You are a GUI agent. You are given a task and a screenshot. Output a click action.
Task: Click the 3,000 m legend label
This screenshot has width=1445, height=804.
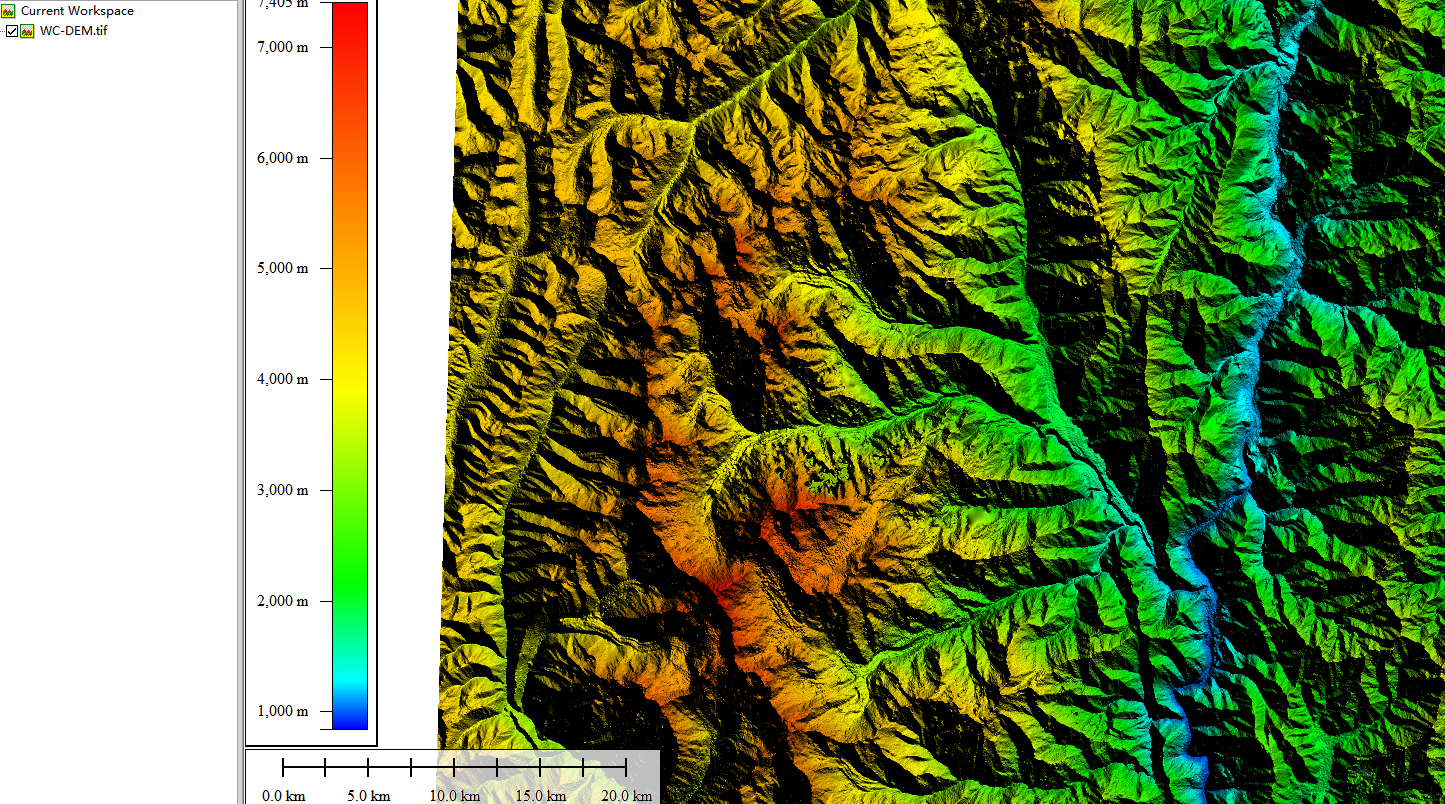(282, 490)
